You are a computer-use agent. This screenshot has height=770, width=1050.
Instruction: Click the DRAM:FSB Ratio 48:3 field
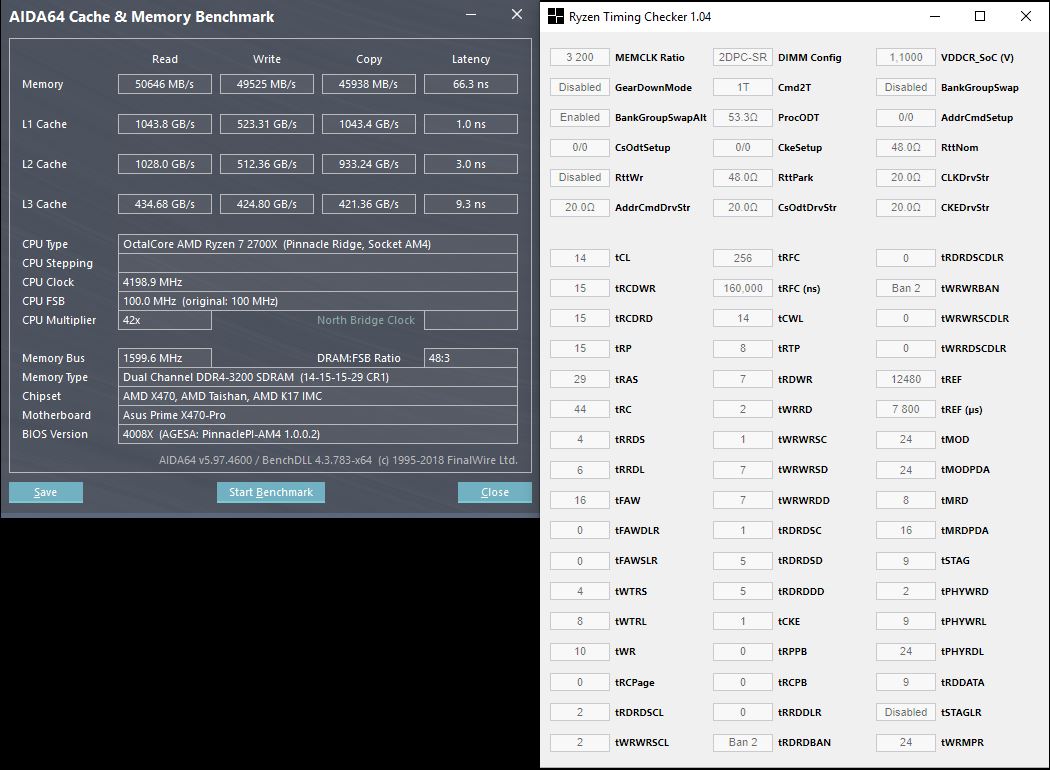[x=471, y=358]
